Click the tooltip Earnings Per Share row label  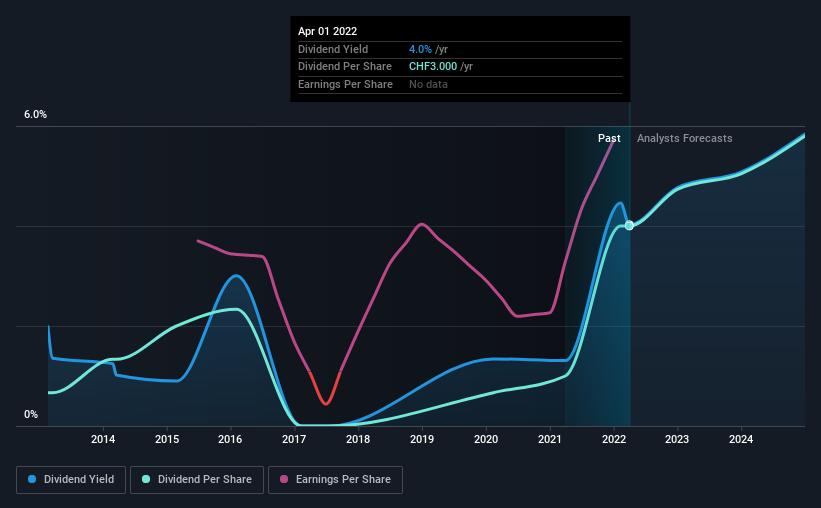pos(346,84)
